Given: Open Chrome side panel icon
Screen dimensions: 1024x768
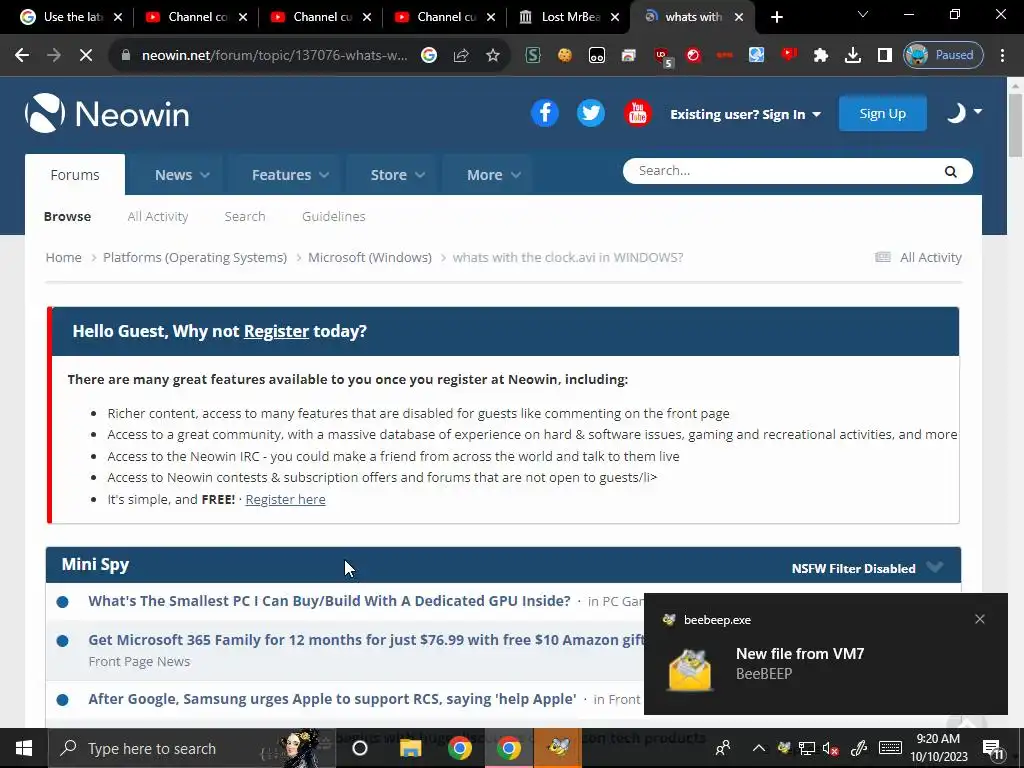Looking at the screenshot, I should tap(884, 55).
